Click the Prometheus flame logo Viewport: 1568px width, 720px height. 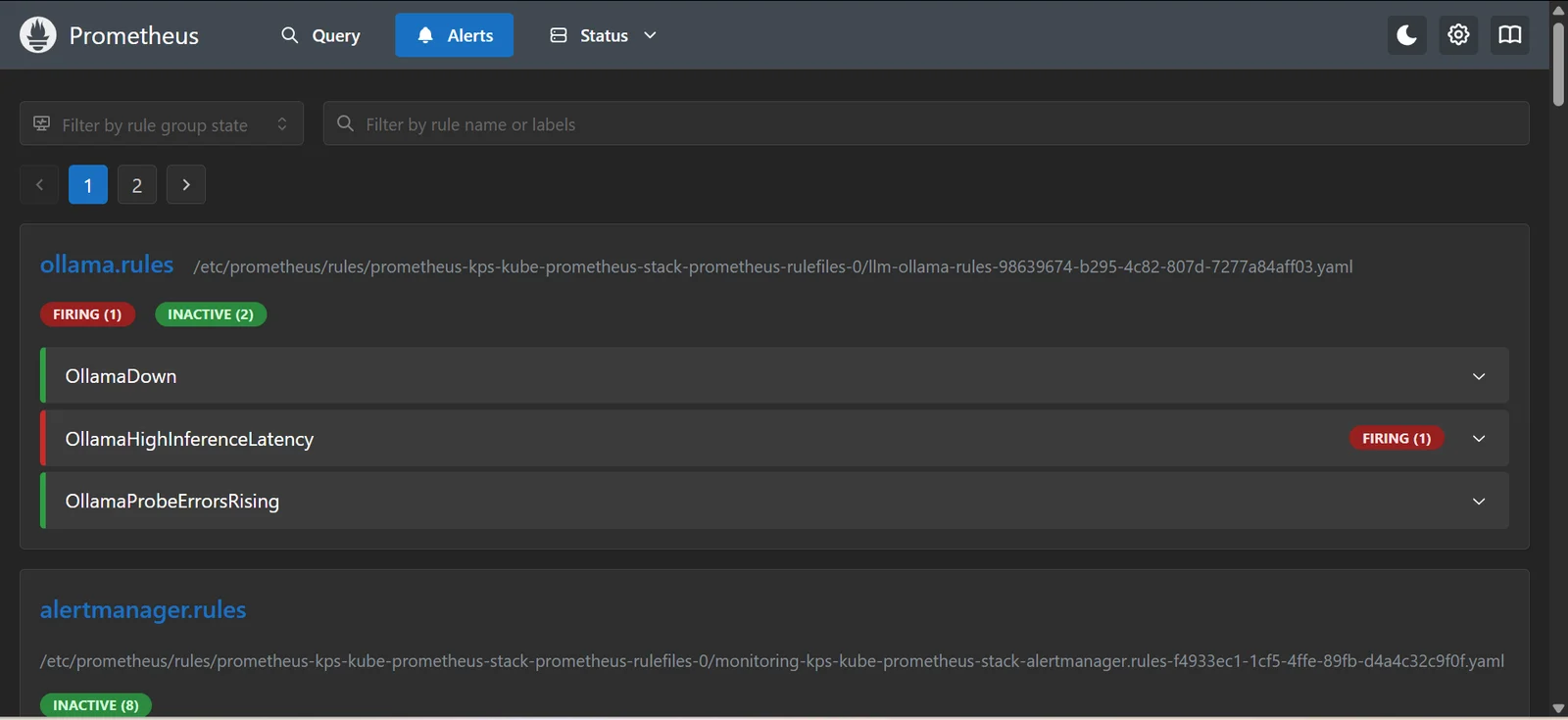click(x=38, y=35)
